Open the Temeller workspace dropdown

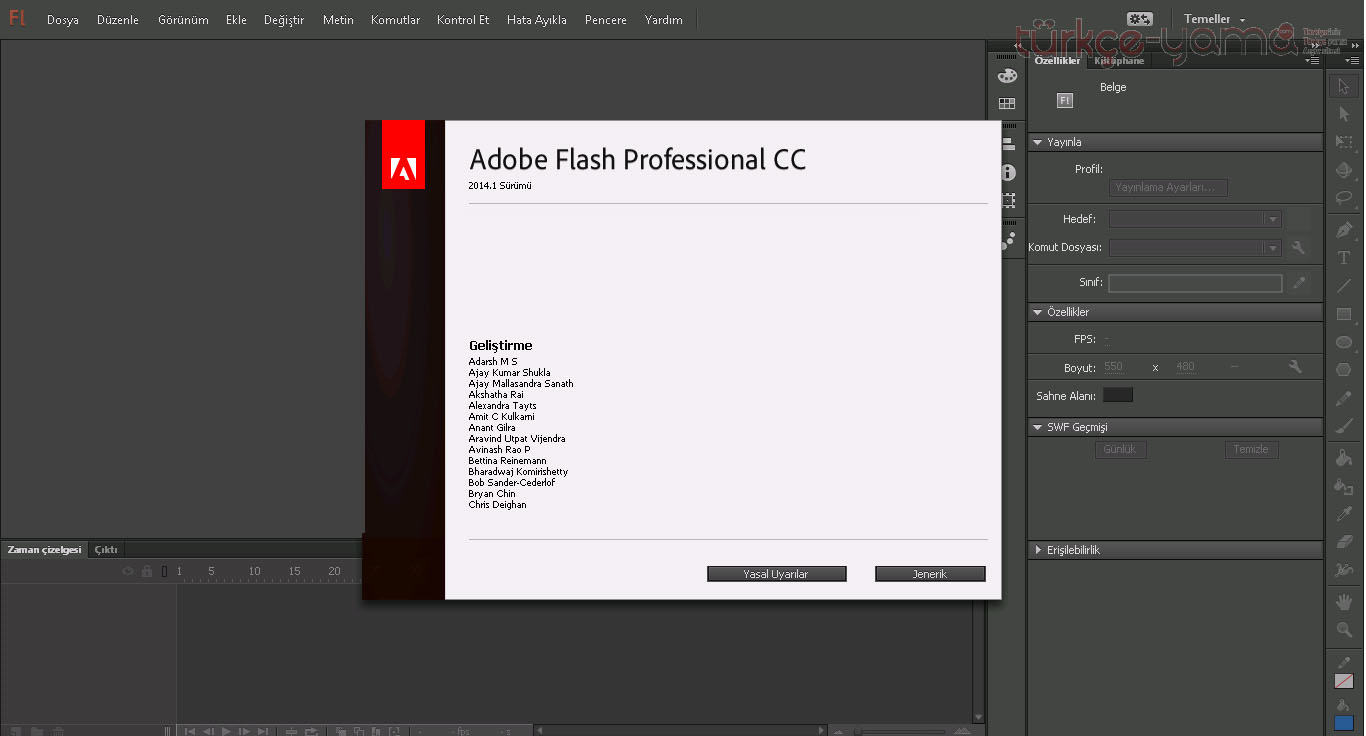click(1215, 19)
